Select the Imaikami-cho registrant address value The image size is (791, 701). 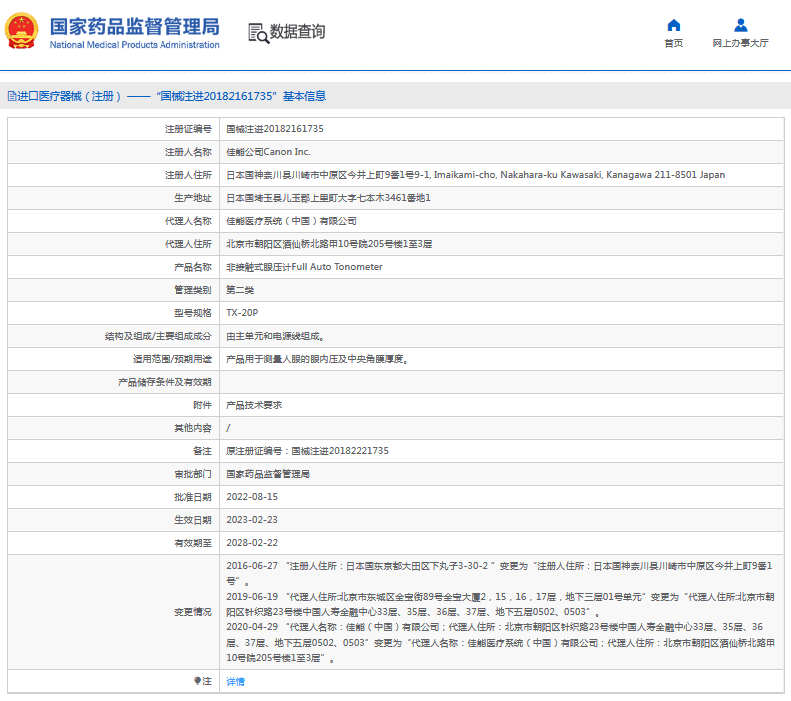point(476,175)
